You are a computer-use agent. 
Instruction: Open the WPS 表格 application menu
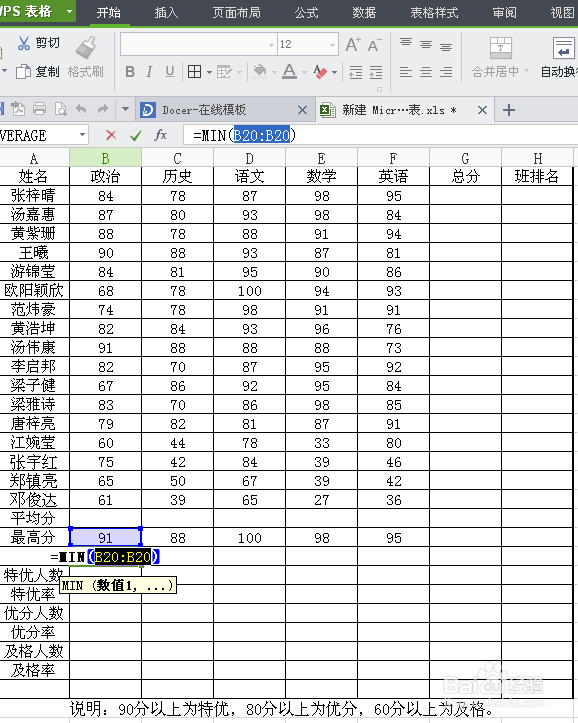pos(37,11)
